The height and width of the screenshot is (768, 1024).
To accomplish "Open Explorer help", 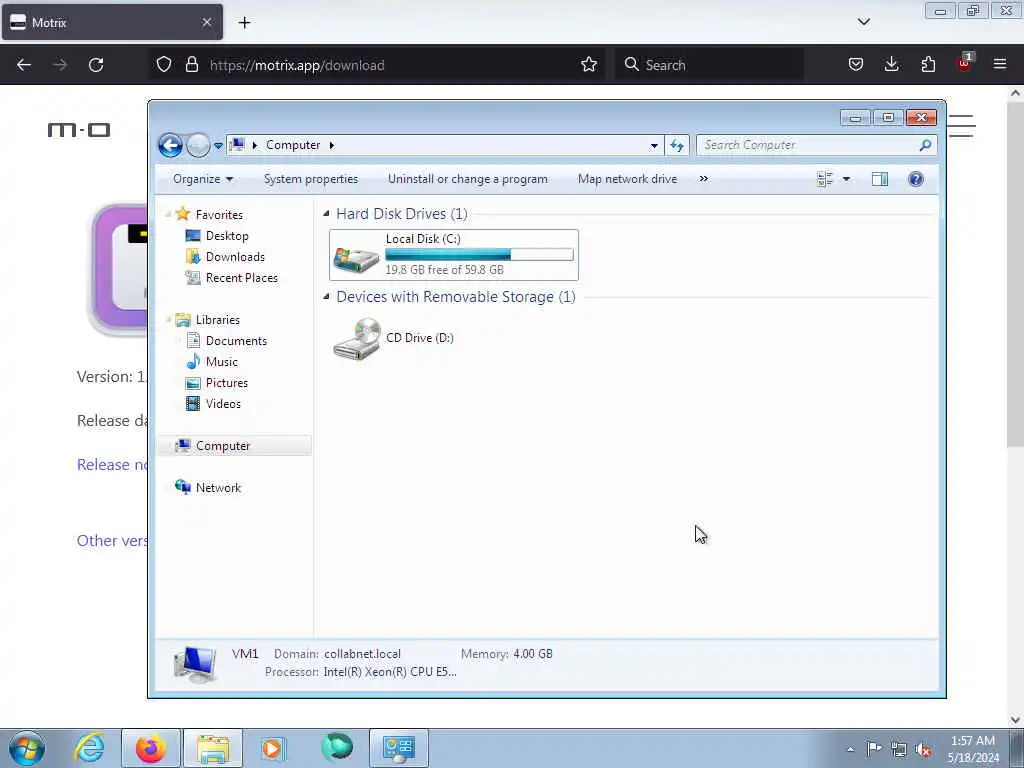I will [x=916, y=179].
